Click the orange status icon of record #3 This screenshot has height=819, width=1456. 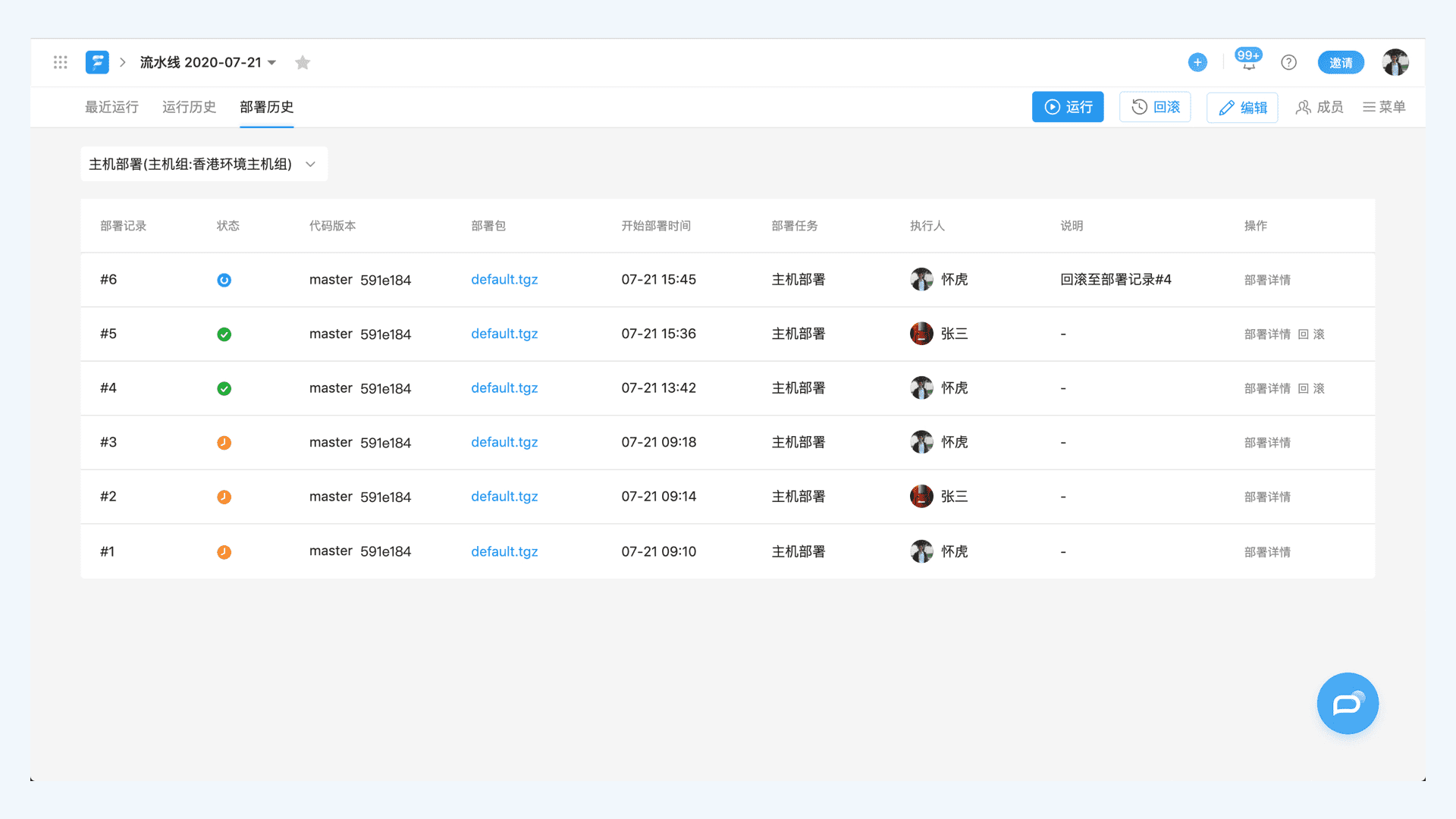pyautogui.click(x=224, y=443)
